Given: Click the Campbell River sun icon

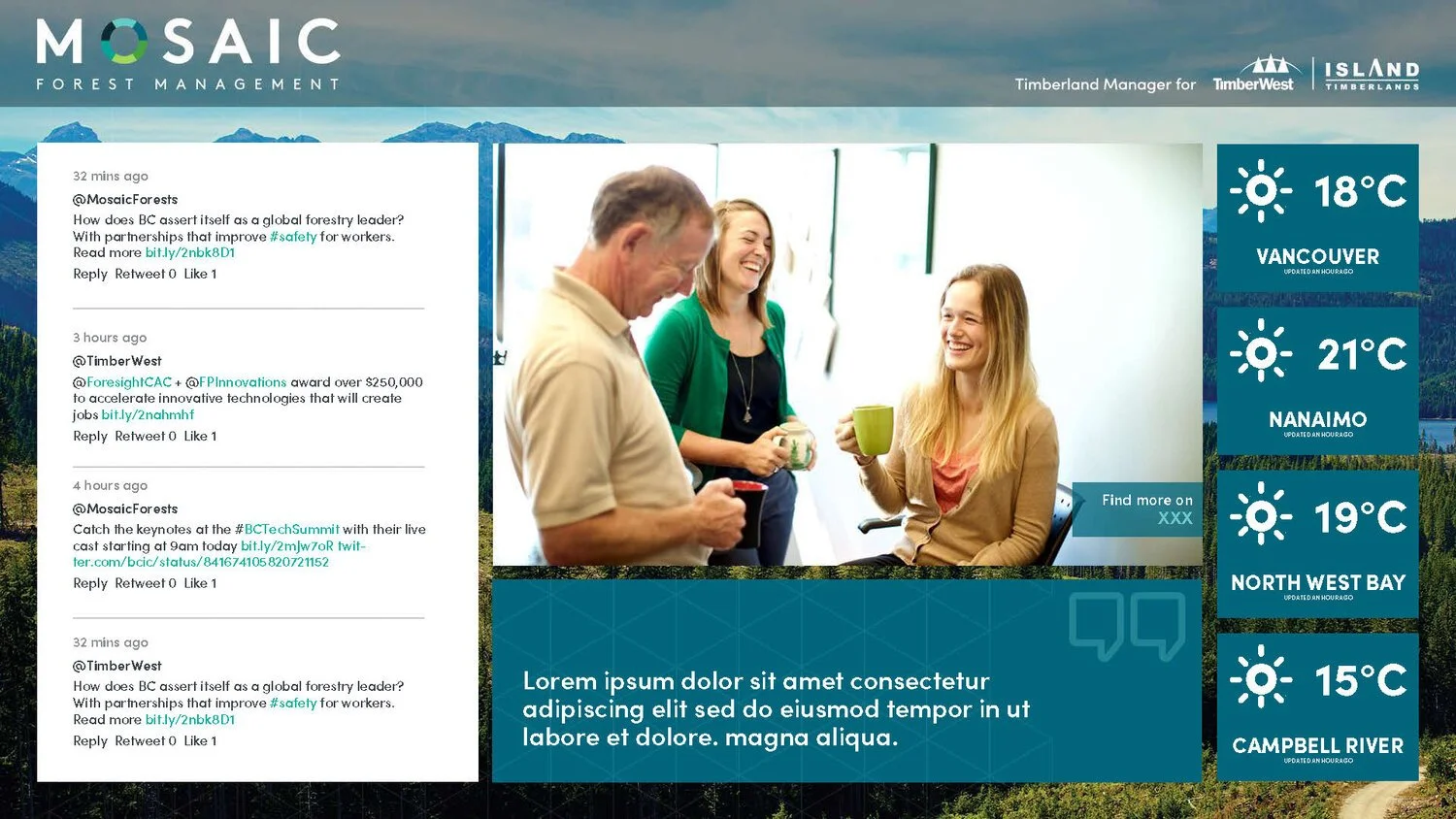Looking at the screenshot, I should pyautogui.click(x=1259, y=679).
